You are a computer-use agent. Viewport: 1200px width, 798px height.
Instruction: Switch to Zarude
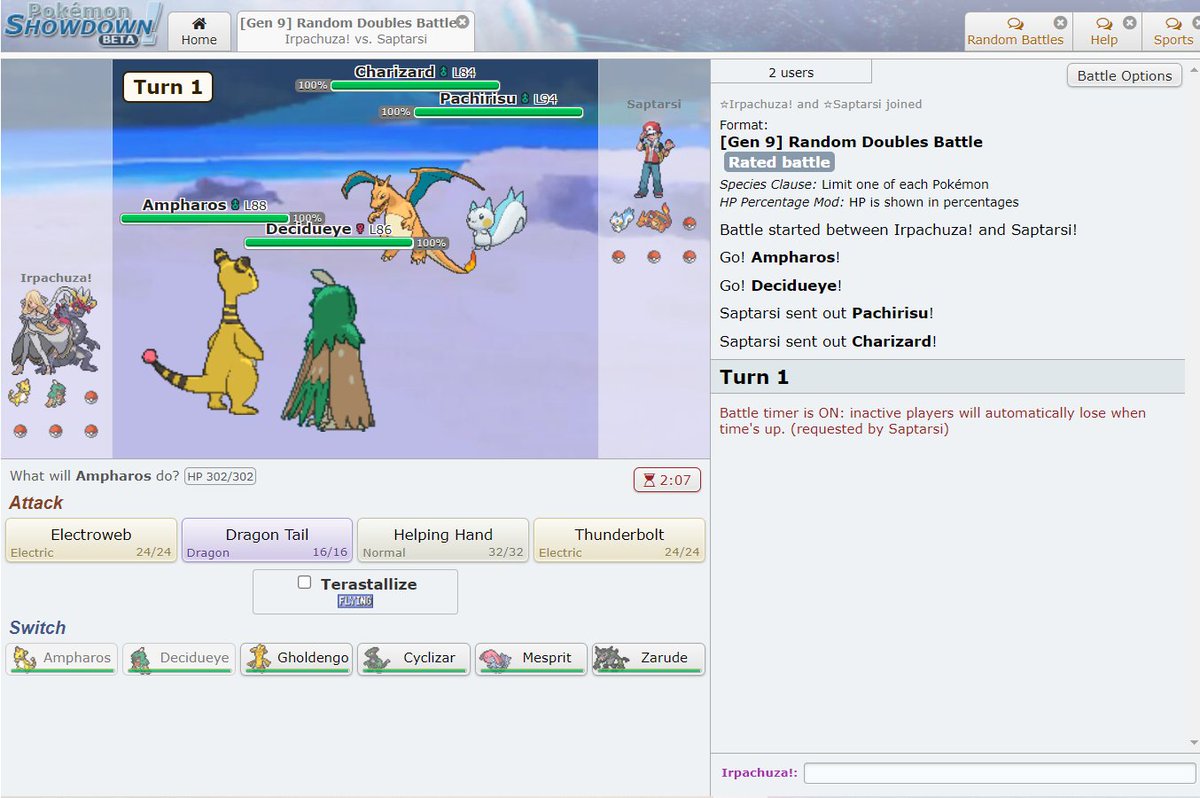tap(648, 659)
